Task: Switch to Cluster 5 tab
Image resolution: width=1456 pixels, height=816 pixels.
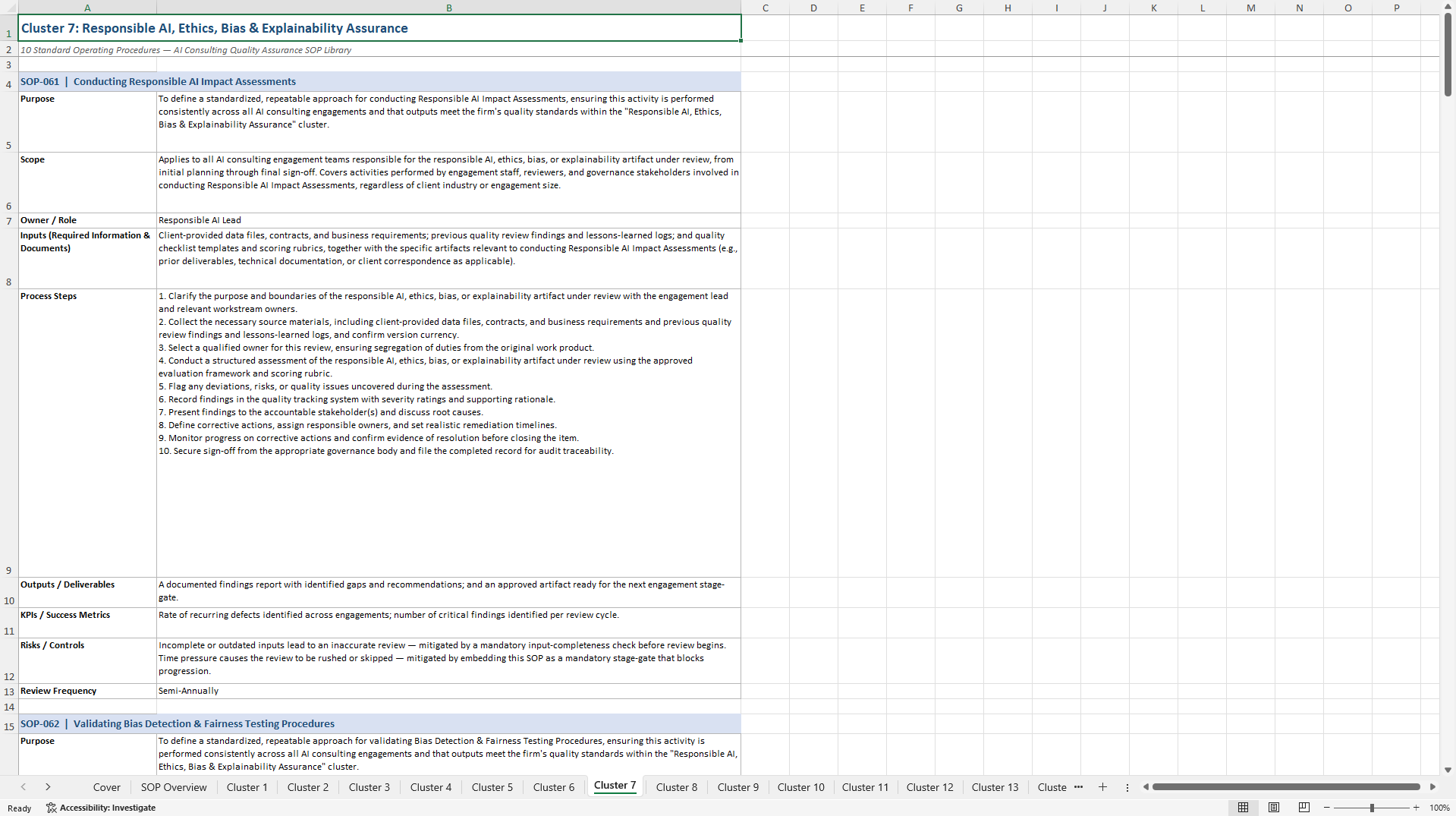Action: click(492, 787)
